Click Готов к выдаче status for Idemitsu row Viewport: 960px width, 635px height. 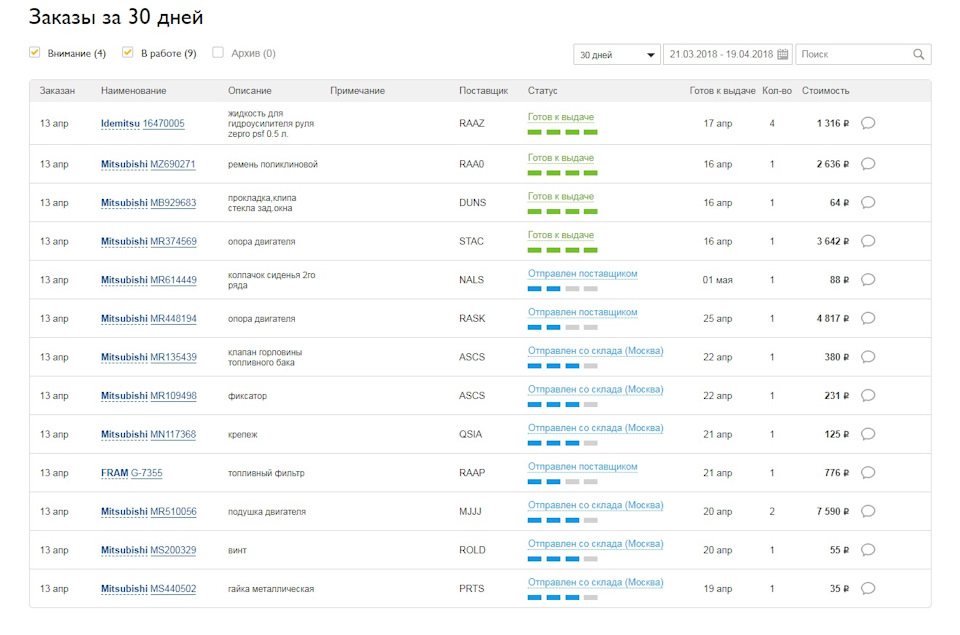561,117
